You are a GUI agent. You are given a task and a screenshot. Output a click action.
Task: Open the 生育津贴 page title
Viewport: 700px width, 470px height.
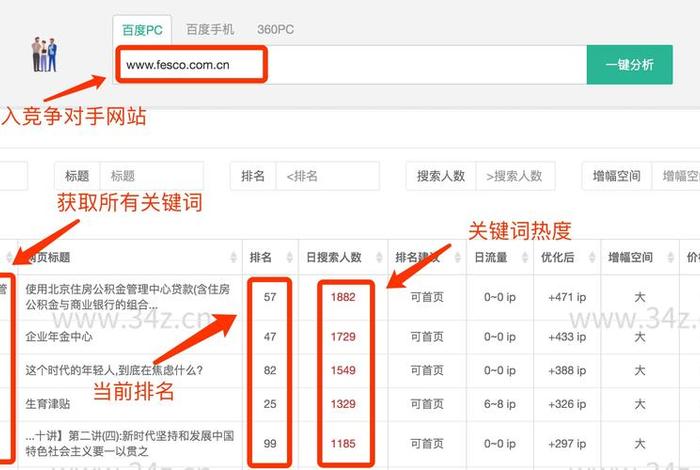pos(48,404)
